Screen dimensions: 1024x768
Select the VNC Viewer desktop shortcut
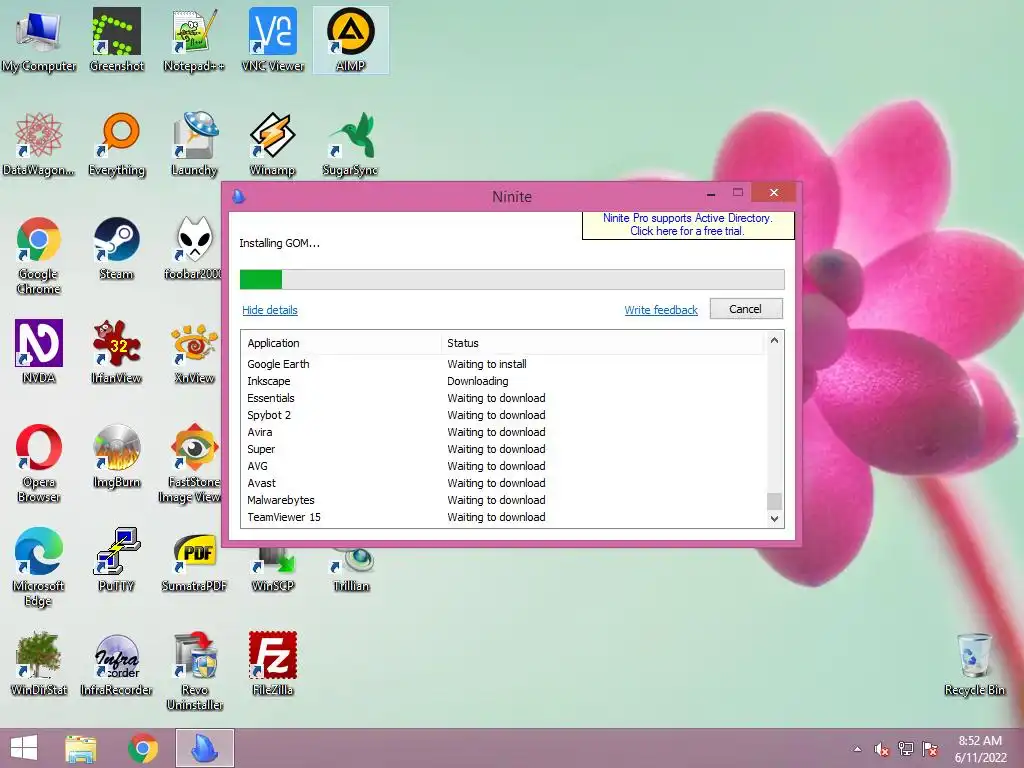(x=272, y=40)
